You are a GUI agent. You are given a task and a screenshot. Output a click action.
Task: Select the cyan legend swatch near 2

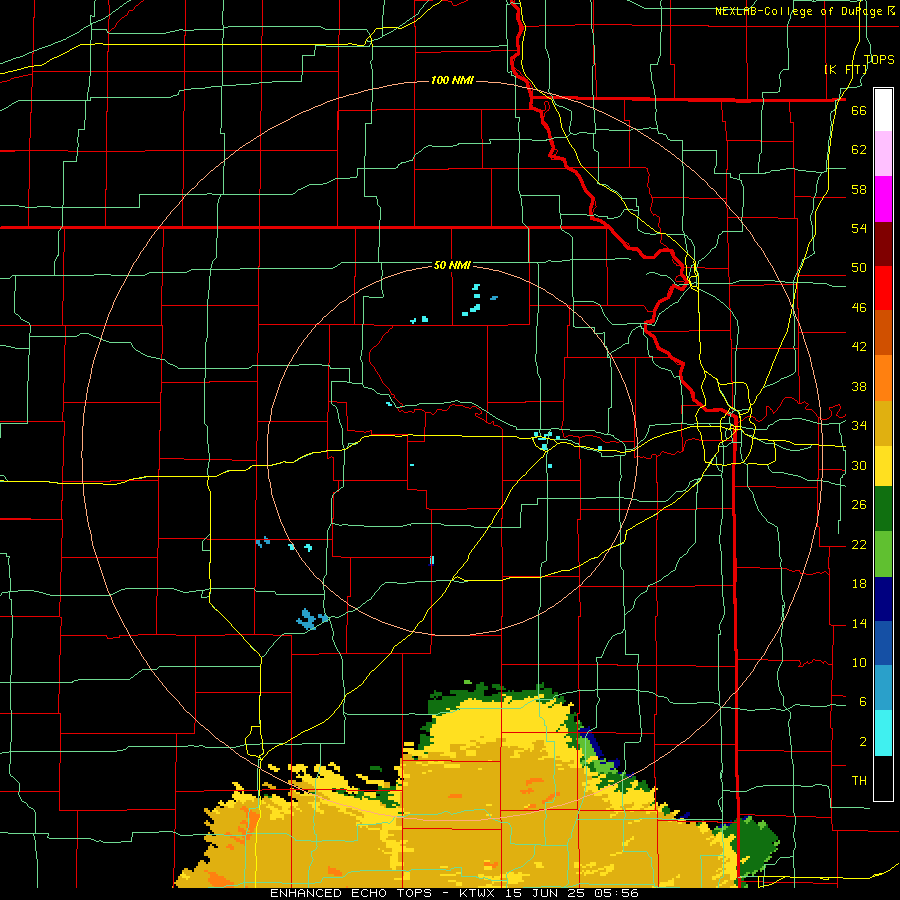point(883,733)
